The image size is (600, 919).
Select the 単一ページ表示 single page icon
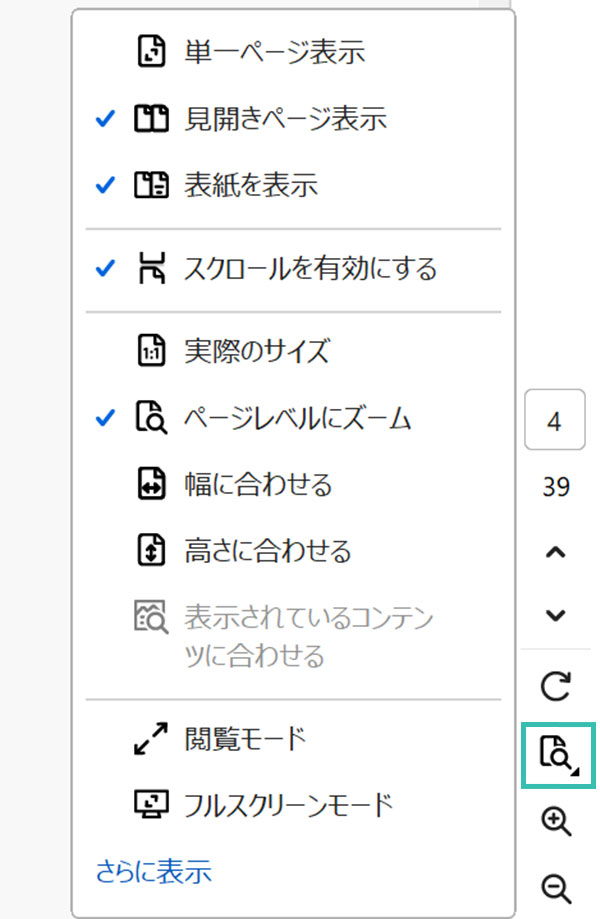151,52
